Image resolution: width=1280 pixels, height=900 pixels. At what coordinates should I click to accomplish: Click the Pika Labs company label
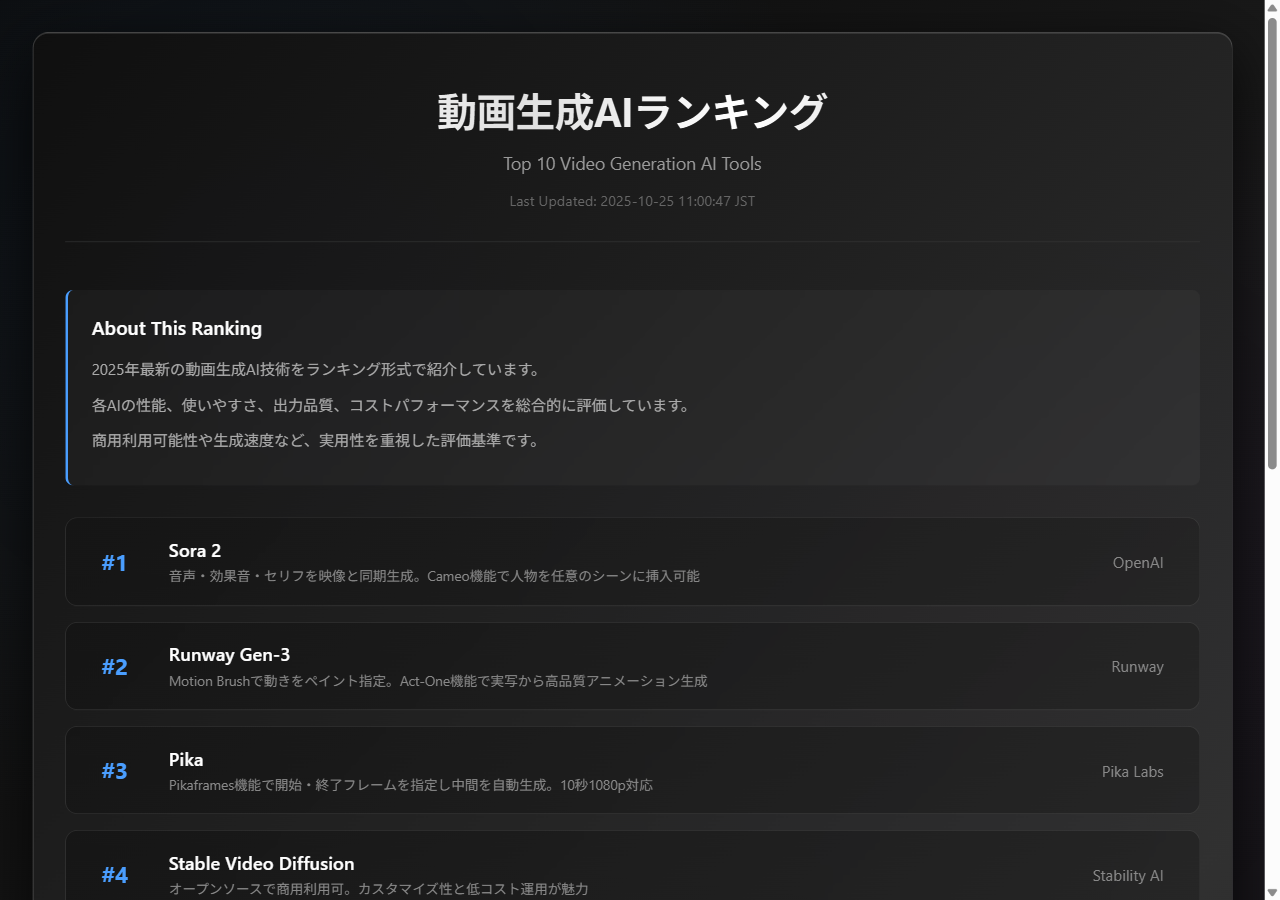[x=1132, y=771]
